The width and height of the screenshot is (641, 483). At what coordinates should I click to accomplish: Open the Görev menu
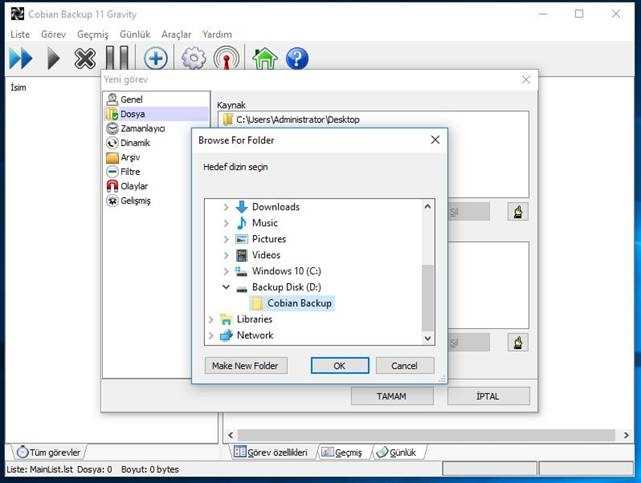pyautogui.click(x=54, y=34)
